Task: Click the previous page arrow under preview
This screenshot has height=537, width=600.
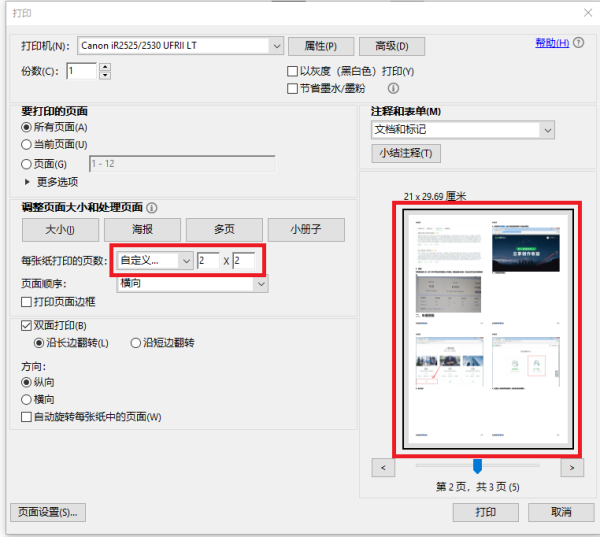Action: tap(382, 467)
